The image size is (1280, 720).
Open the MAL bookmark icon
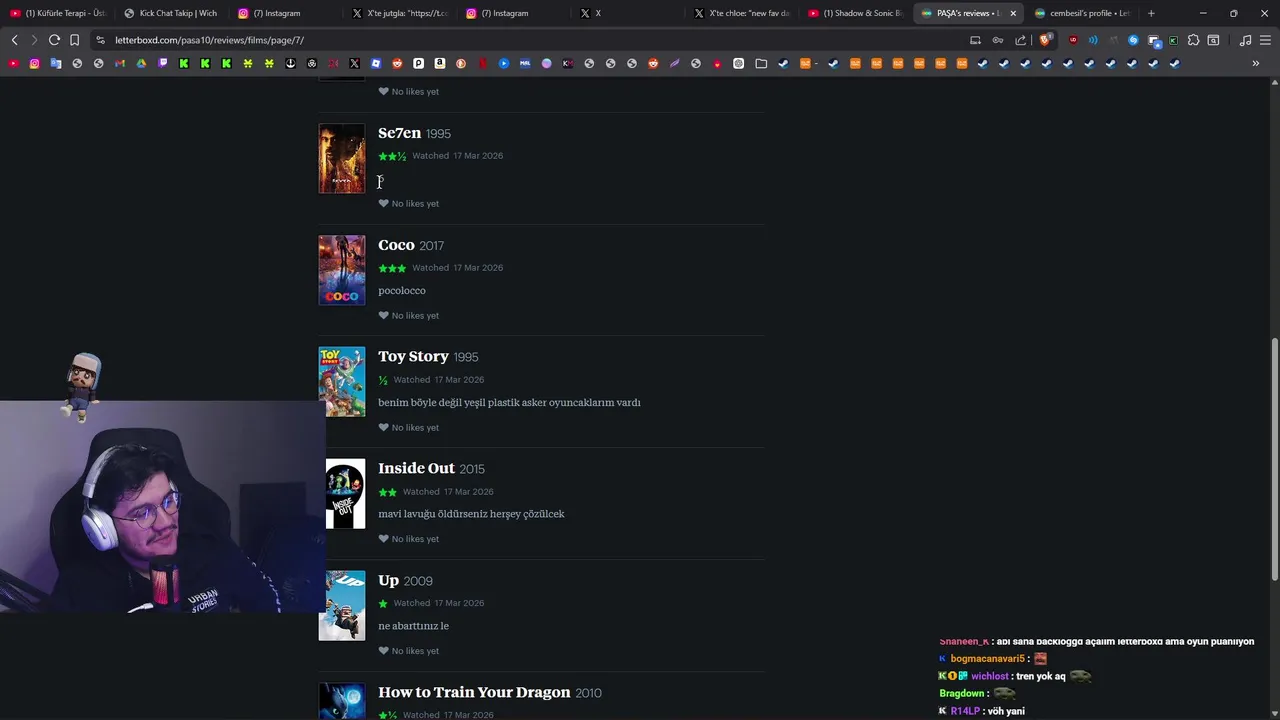click(x=525, y=63)
